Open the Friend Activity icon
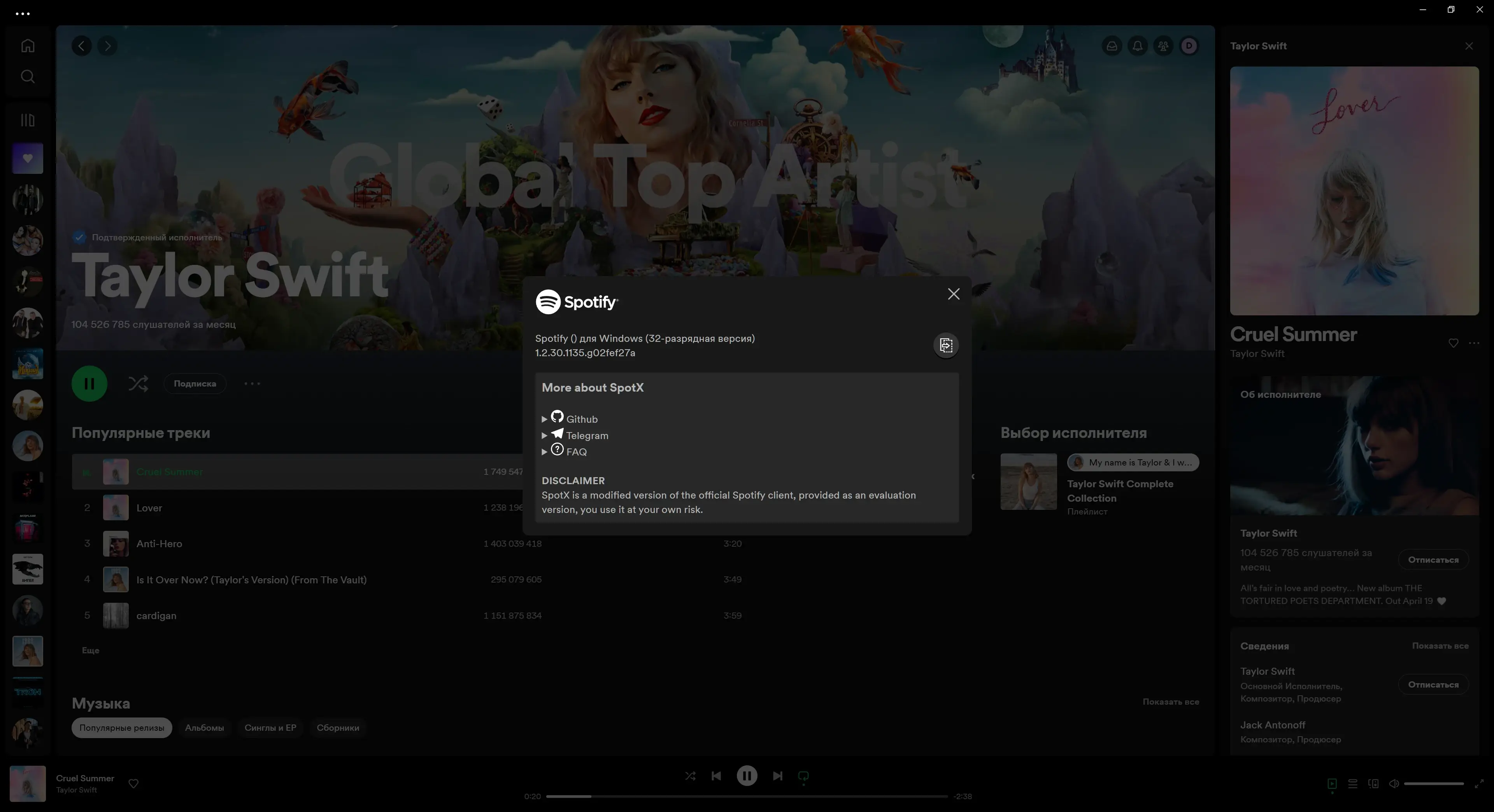This screenshot has width=1494, height=812. (x=1163, y=46)
